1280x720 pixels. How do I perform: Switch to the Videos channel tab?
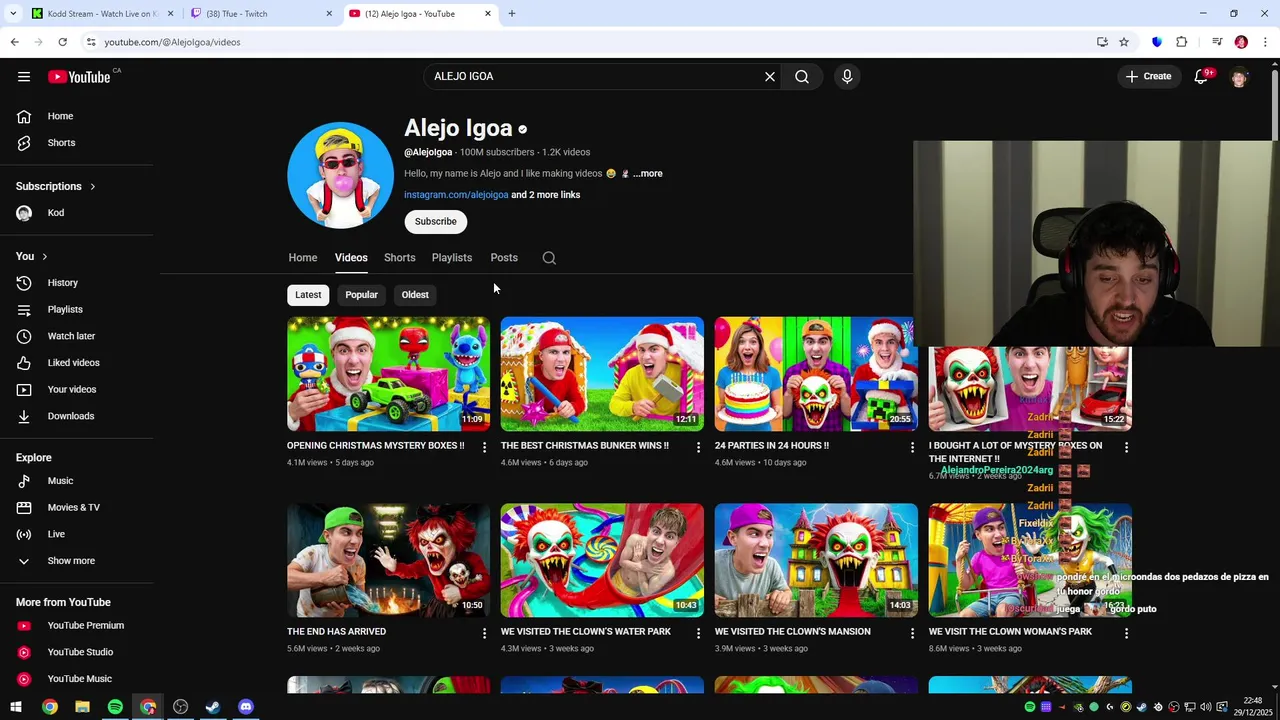coord(351,258)
